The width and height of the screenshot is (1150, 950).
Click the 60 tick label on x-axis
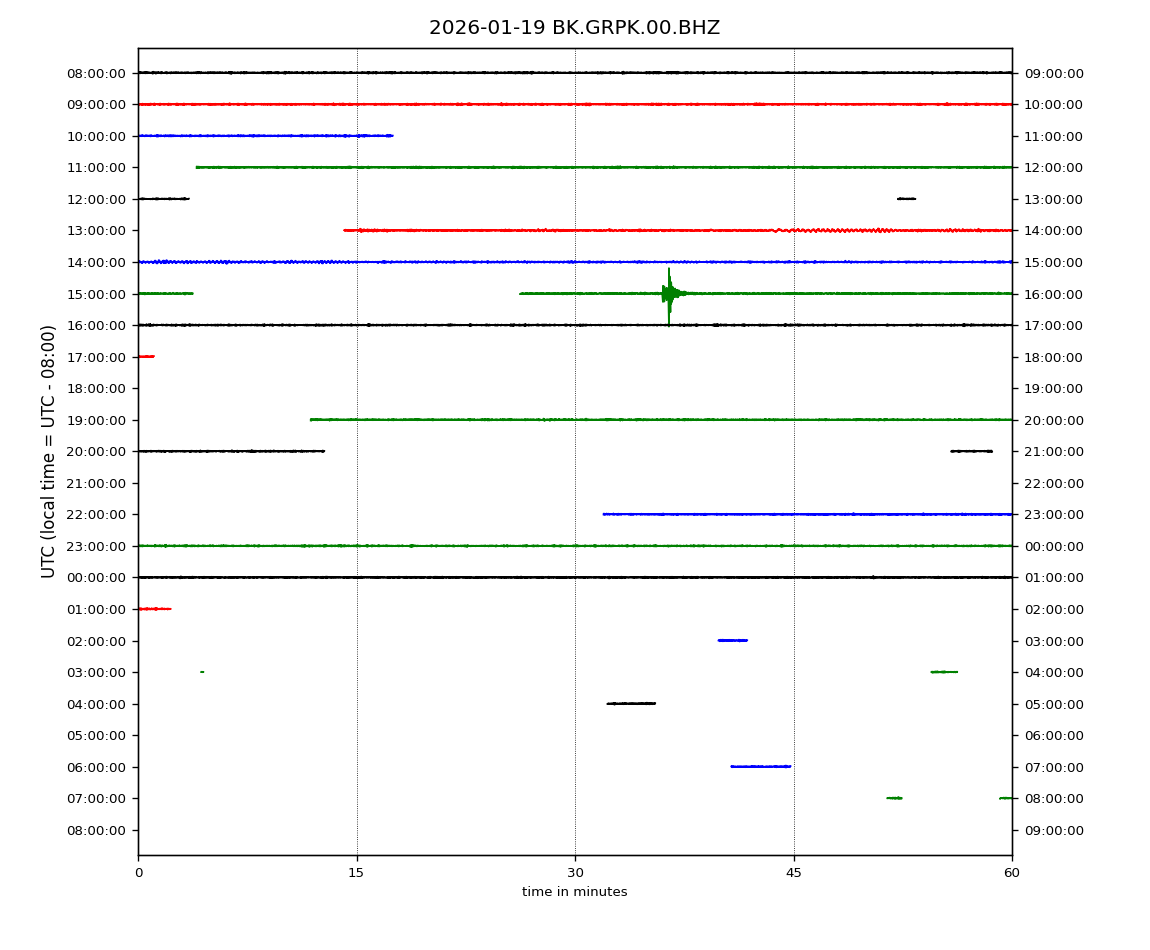coord(1012,873)
